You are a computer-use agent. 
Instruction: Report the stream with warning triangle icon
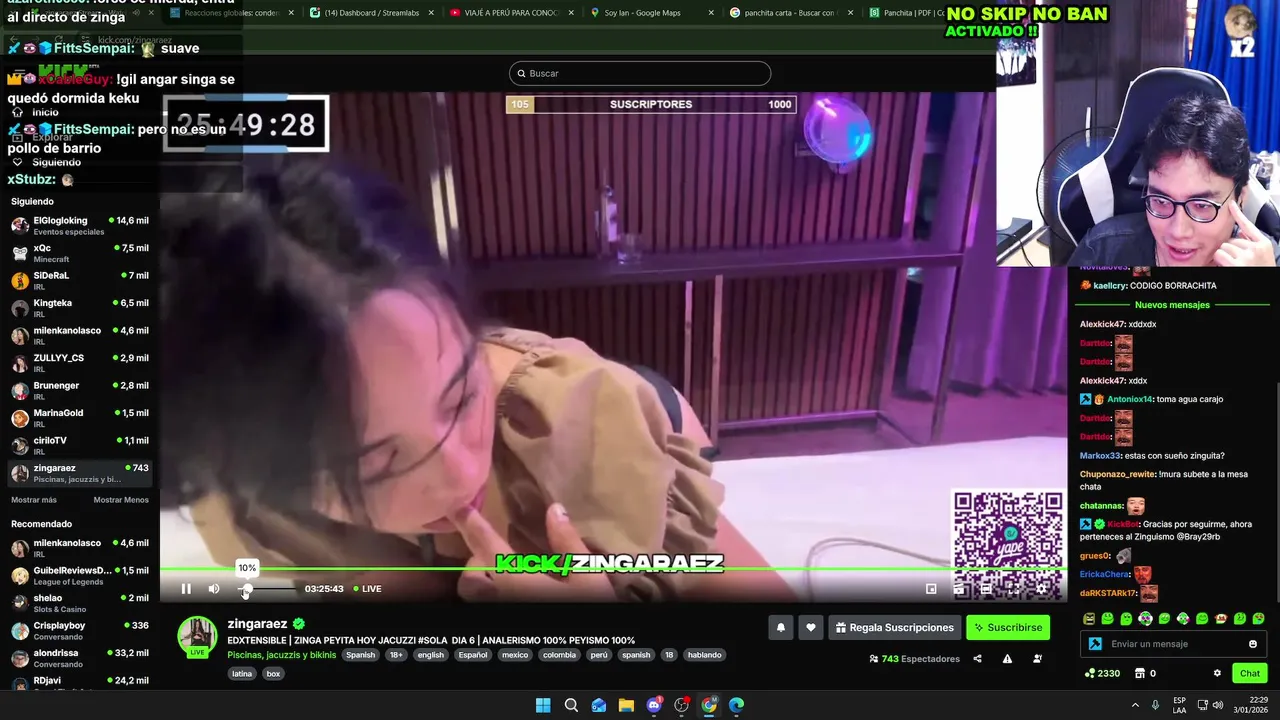[x=1007, y=659]
